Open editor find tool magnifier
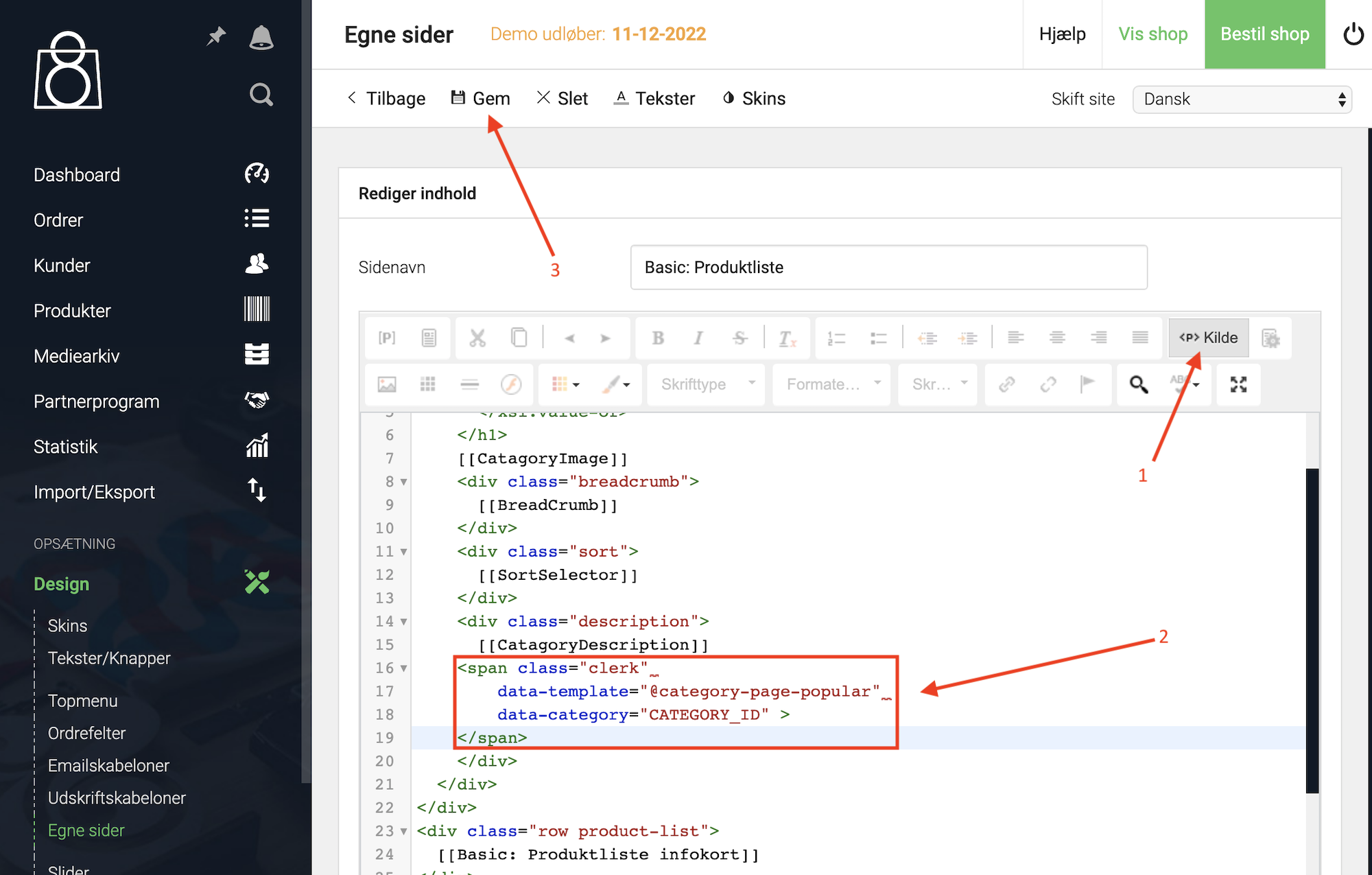This screenshot has height=875, width=1372. click(1139, 384)
